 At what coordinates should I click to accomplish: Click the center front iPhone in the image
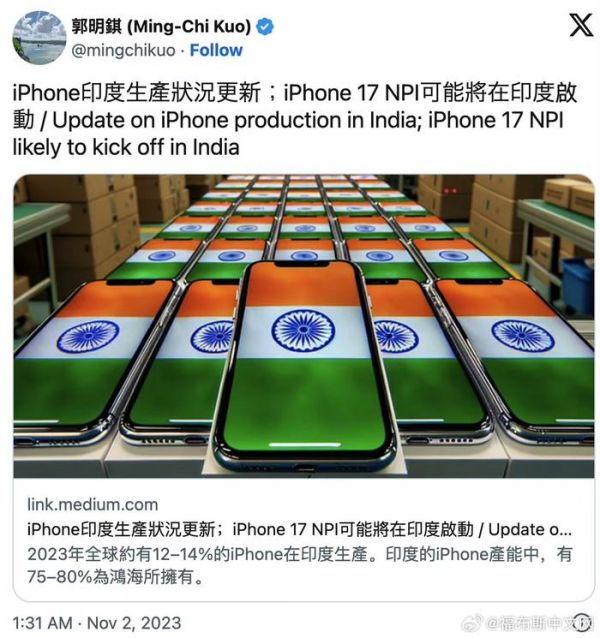point(305,364)
